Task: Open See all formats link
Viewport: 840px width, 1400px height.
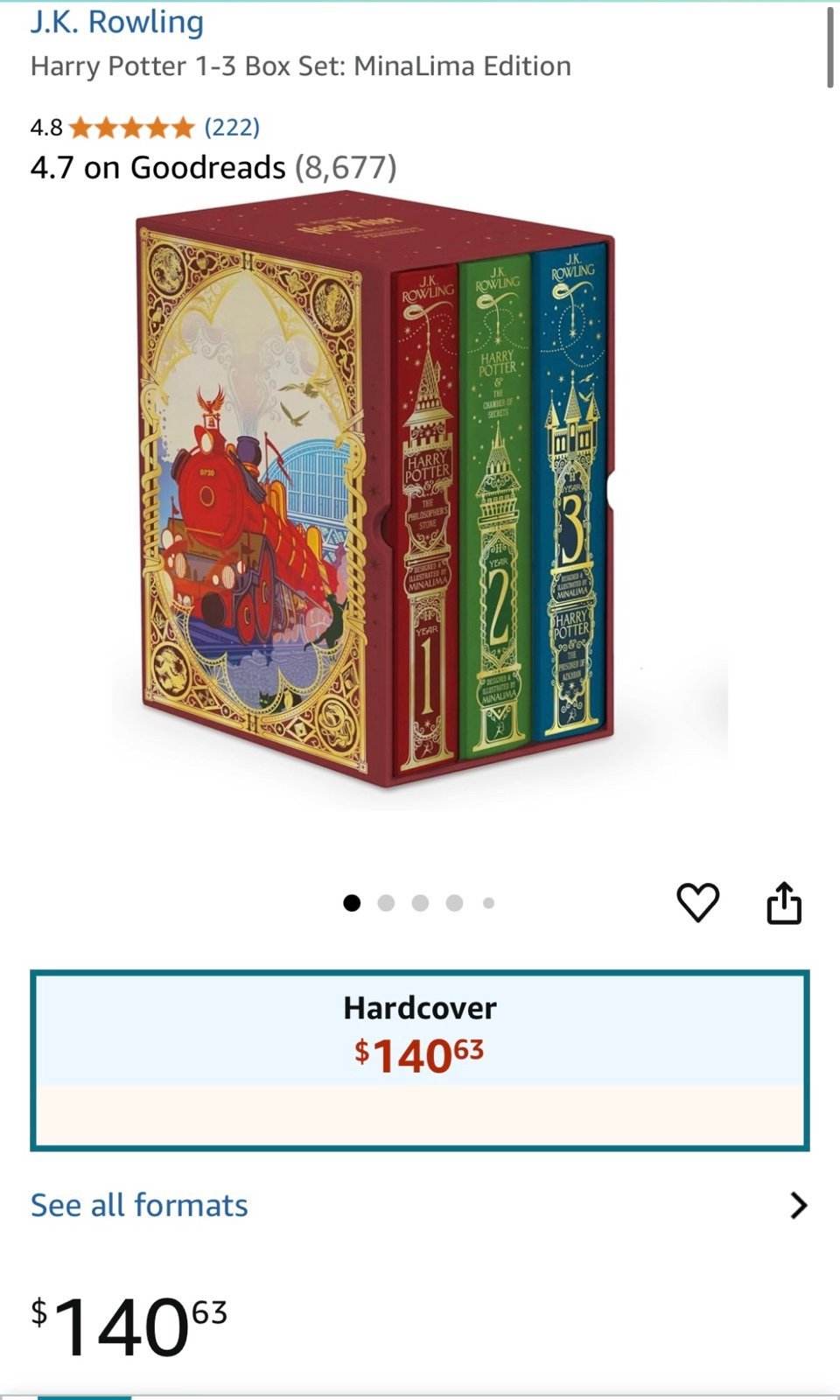Action: [x=139, y=1205]
